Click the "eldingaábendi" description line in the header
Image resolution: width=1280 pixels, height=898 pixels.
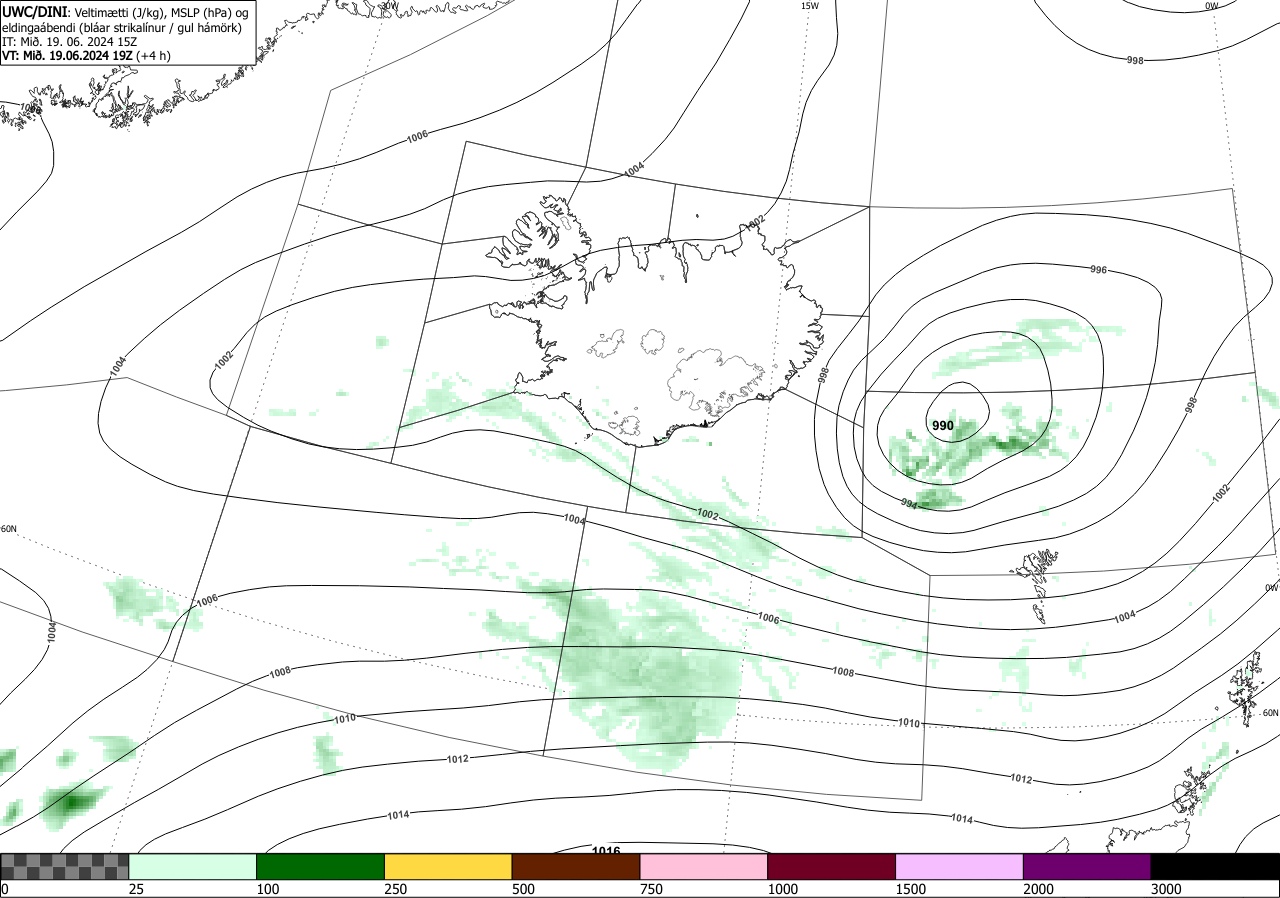click(x=122, y=28)
